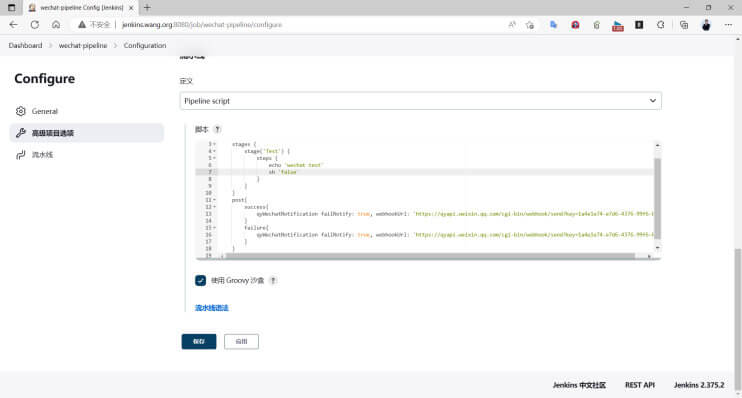Click the read aloud icon
Image resolution: width=742 pixels, height=398 pixels.
[512, 25]
